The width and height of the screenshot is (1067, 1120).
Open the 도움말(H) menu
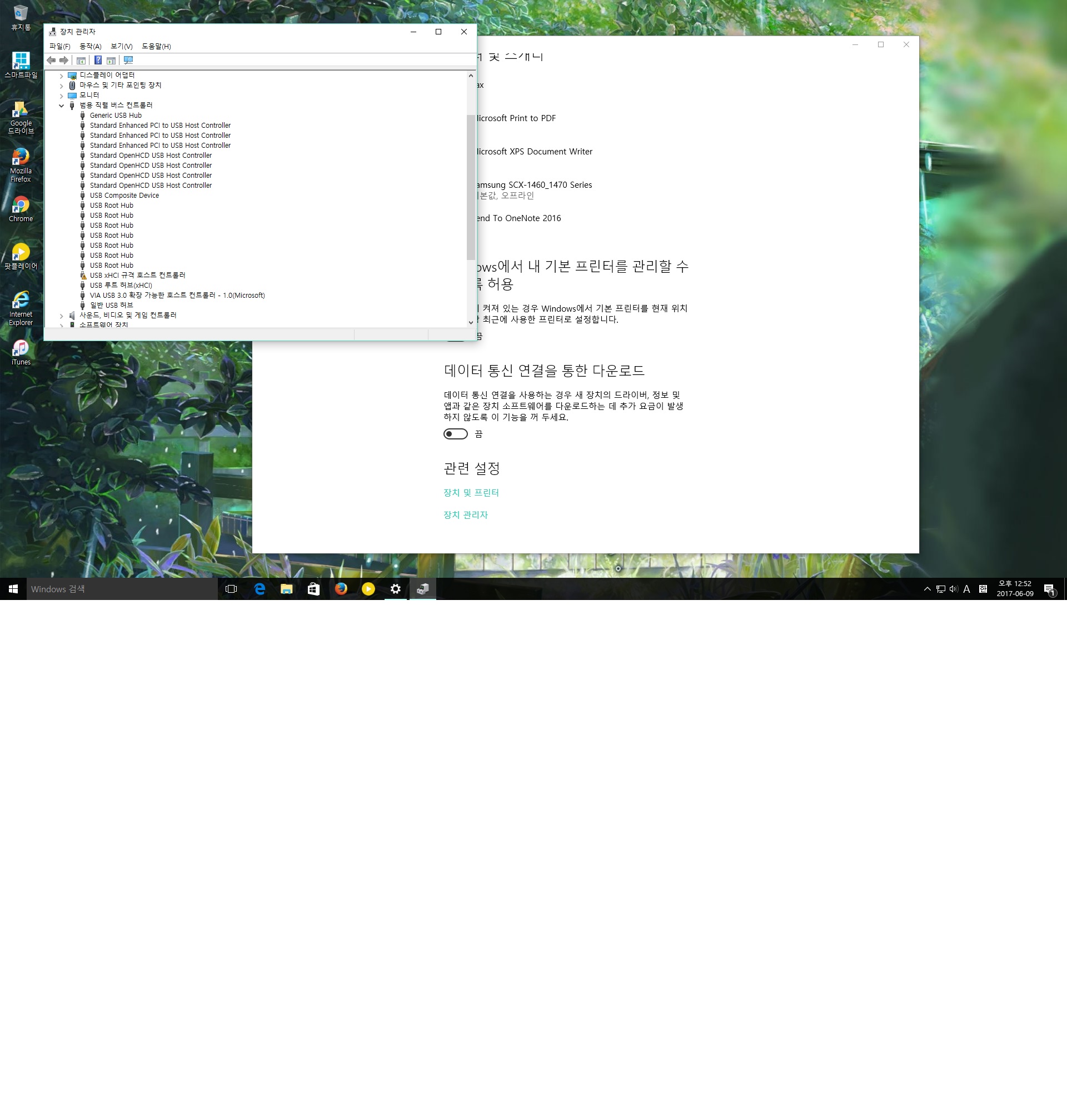156,46
